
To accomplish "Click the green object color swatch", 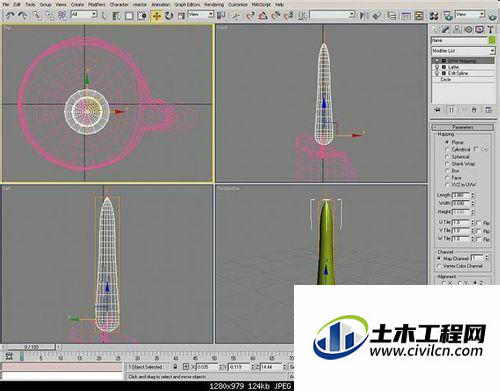I will (x=492, y=40).
